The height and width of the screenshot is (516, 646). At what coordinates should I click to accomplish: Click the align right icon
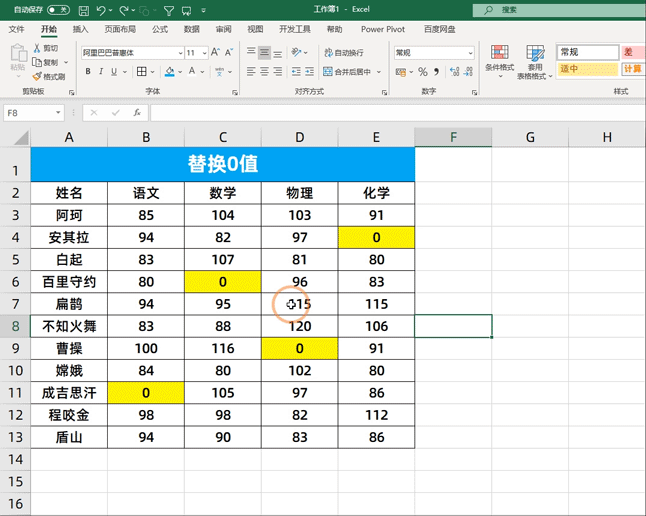(278, 71)
